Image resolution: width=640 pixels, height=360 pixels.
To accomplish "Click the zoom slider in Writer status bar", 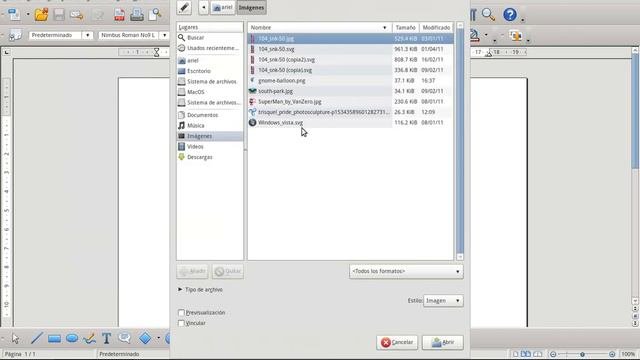I will (582, 354).
